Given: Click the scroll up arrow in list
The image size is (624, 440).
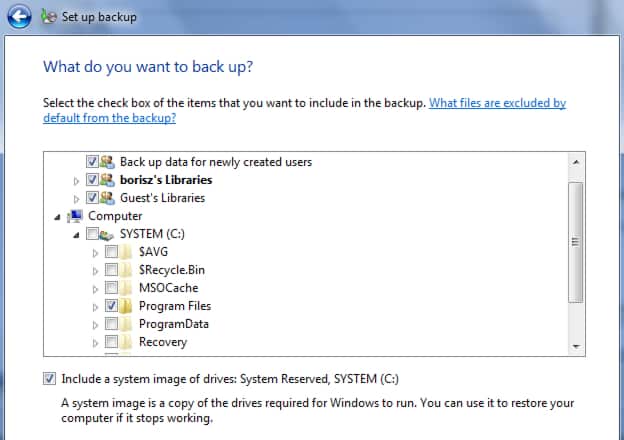Looking at the screenshot, I should (x=575, y=160).
